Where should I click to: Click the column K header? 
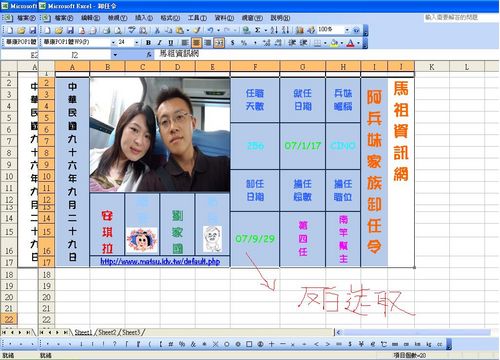[x=432, y=67]
